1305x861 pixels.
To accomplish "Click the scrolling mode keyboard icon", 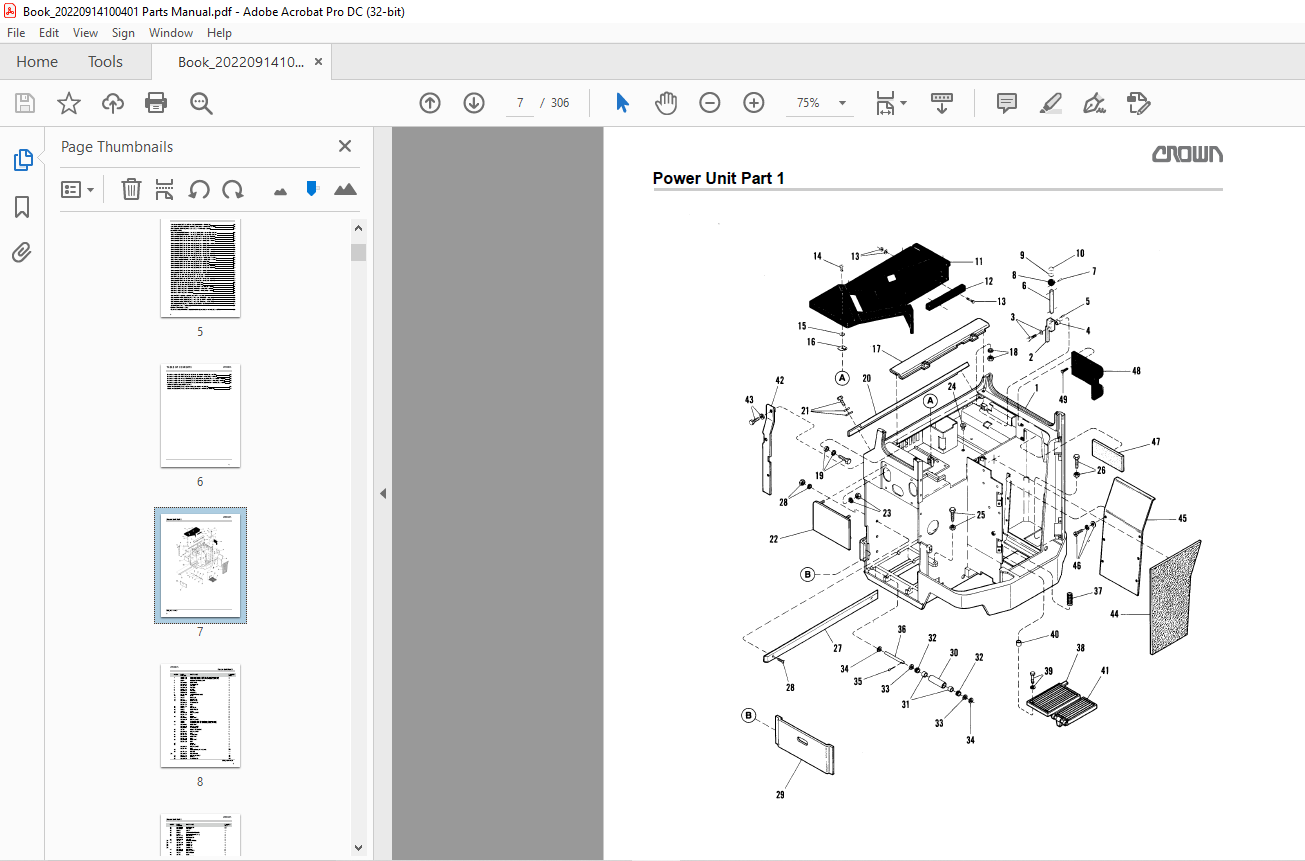I will coord(941,103).
